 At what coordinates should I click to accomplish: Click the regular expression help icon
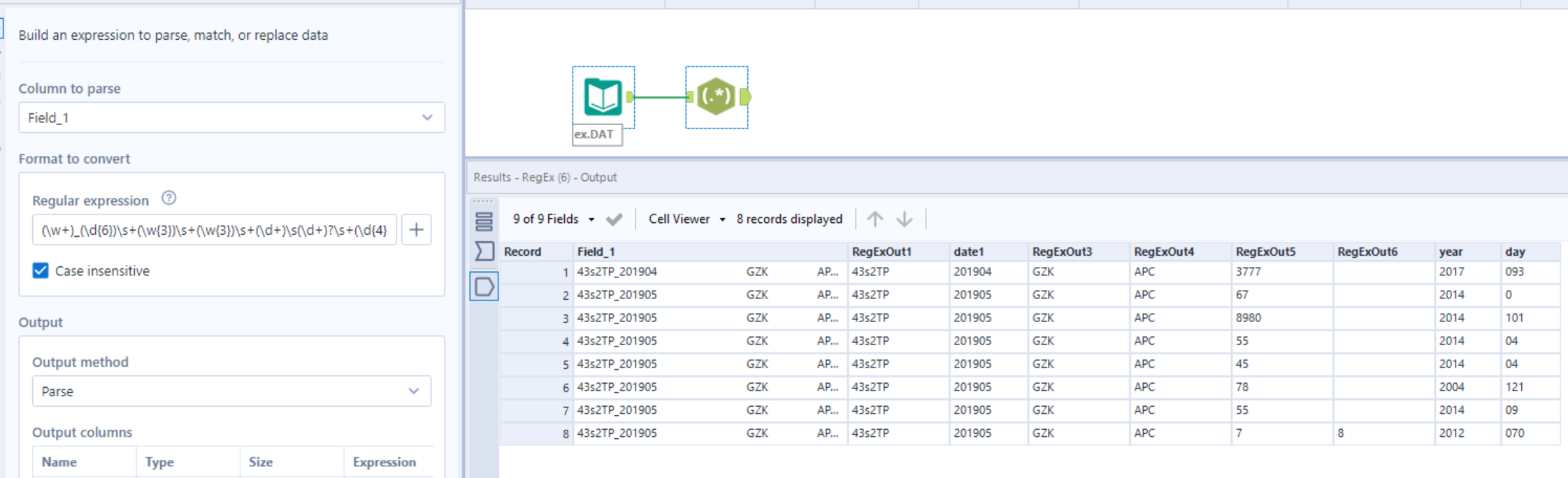click(x=168, y=198)
